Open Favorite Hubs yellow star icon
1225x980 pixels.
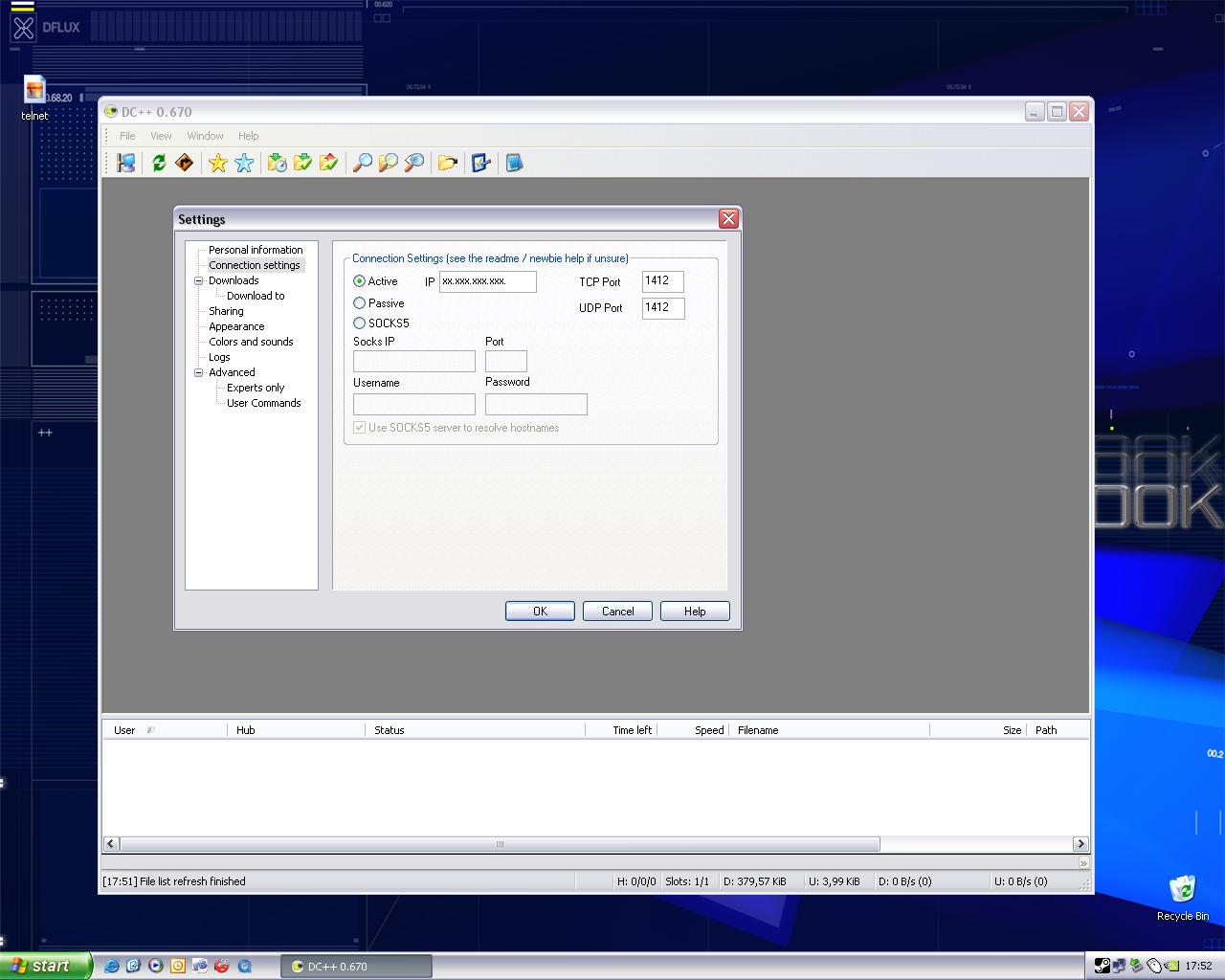click(x=218, y=163)
